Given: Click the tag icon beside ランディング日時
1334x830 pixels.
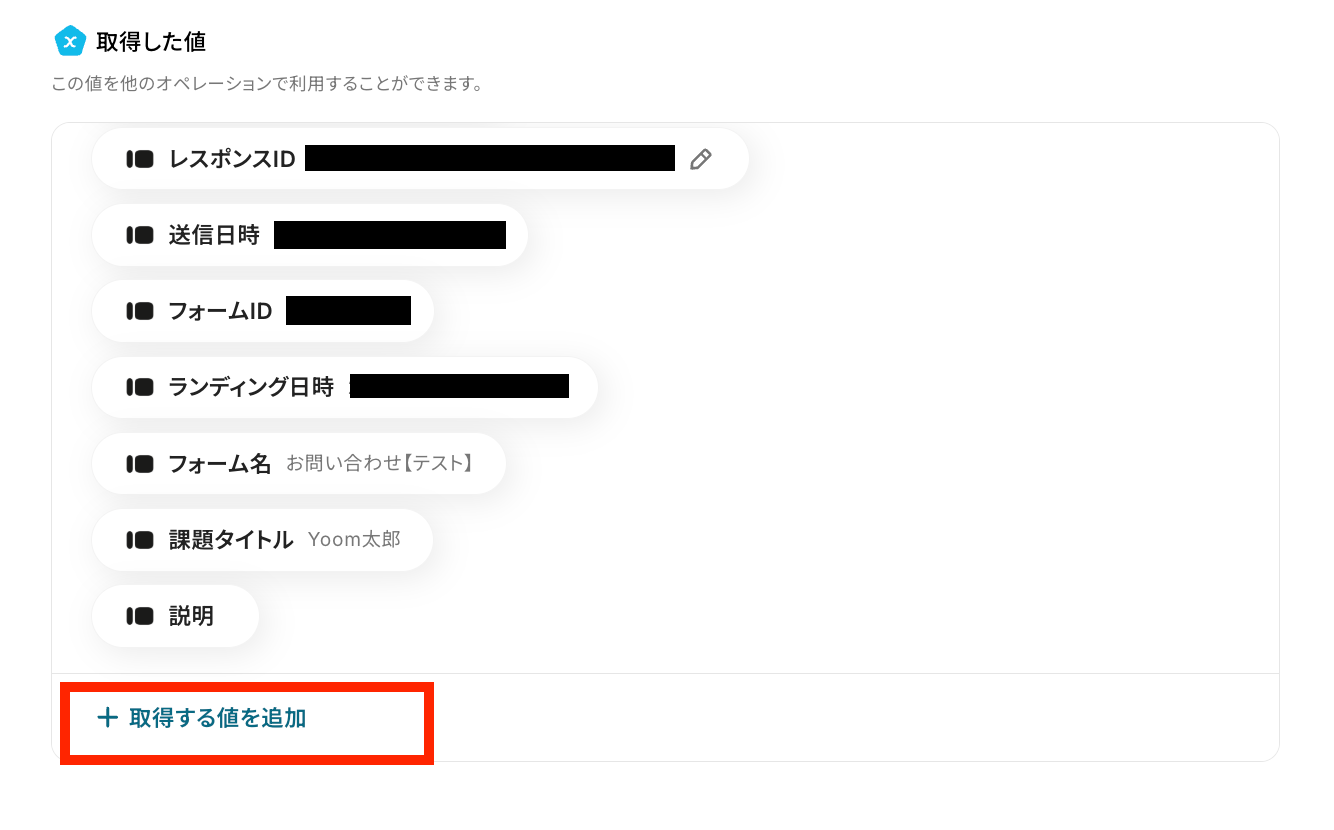Looking at the screenshot, I should (x=140, y=387).
